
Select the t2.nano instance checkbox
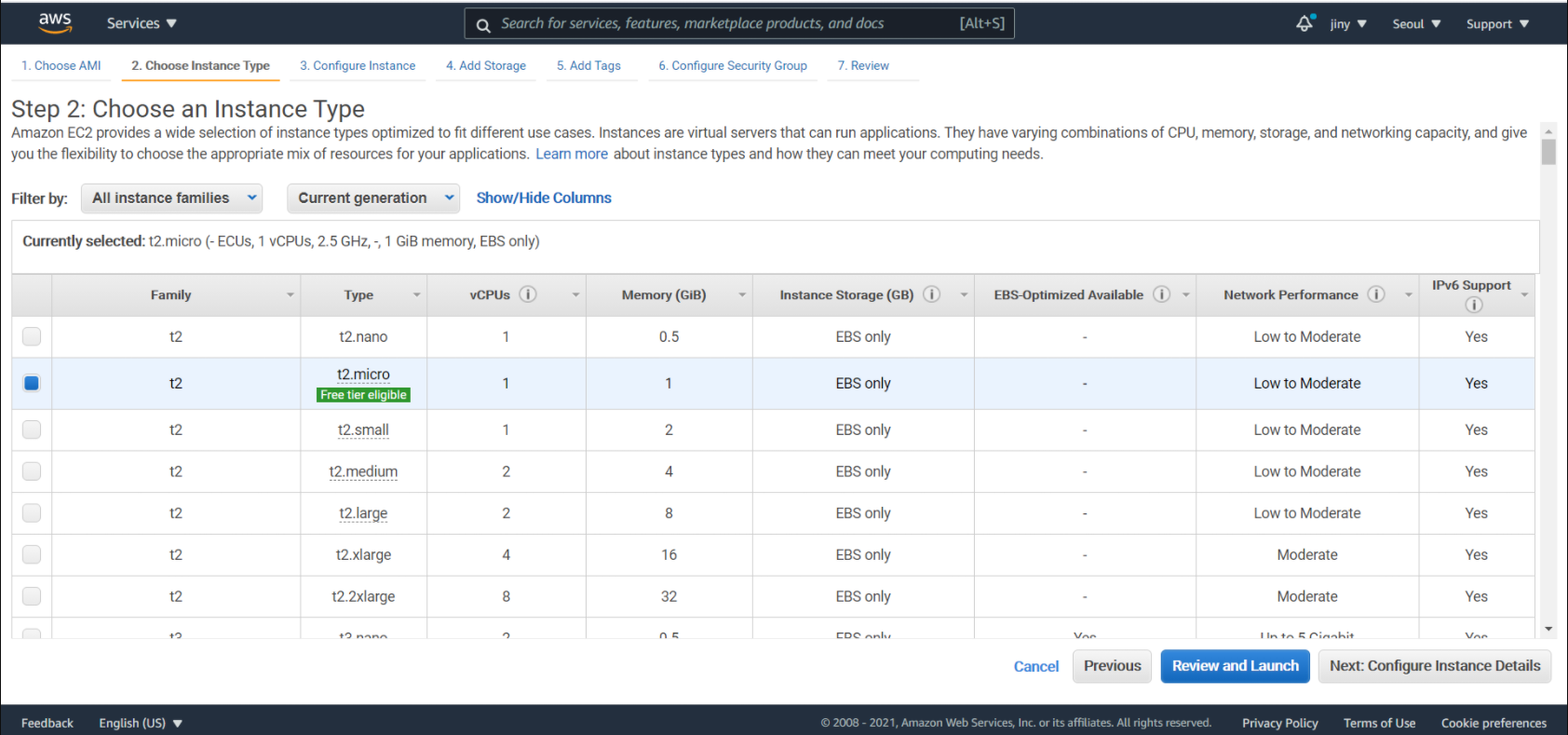(32, 336)
